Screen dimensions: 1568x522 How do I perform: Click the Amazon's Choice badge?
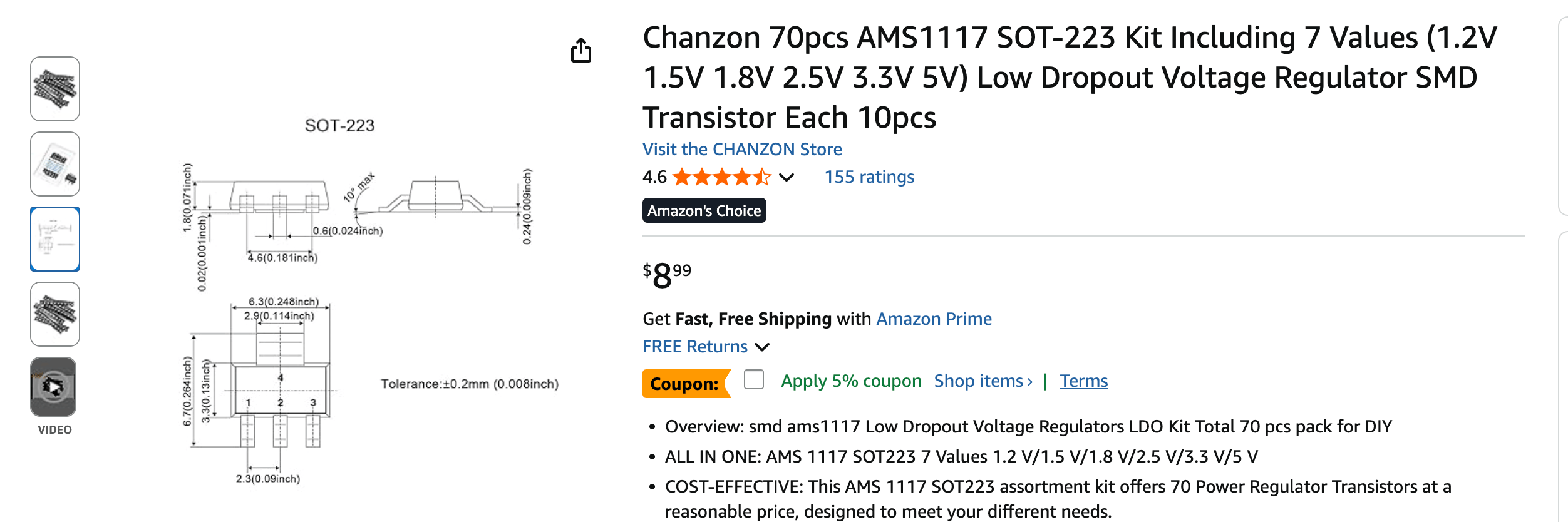(704, 211)
